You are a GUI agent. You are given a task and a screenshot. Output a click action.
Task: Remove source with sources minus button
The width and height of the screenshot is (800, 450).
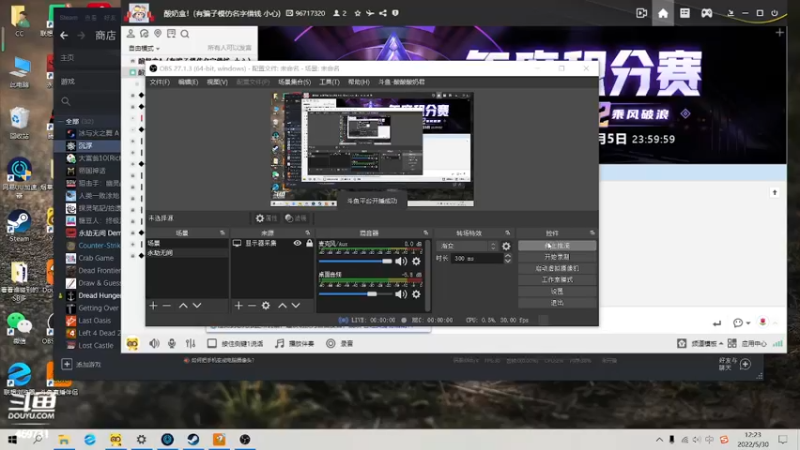click(252, 306)
